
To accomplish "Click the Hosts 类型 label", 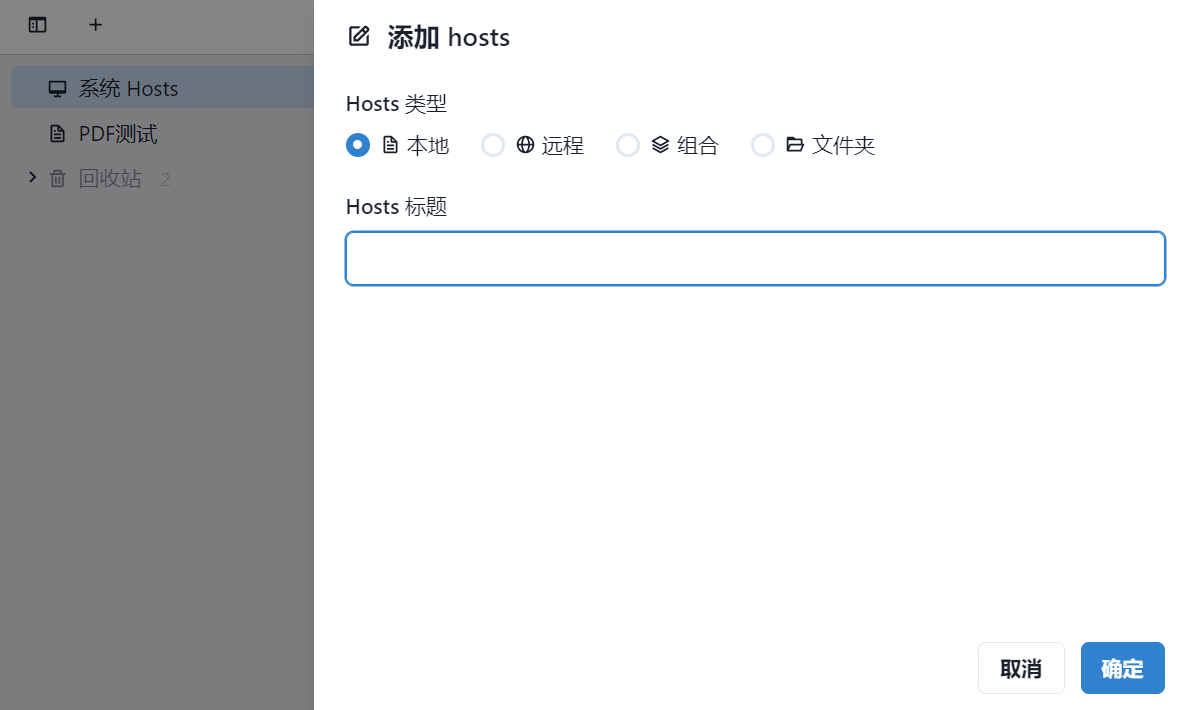I will click(396, 104).
